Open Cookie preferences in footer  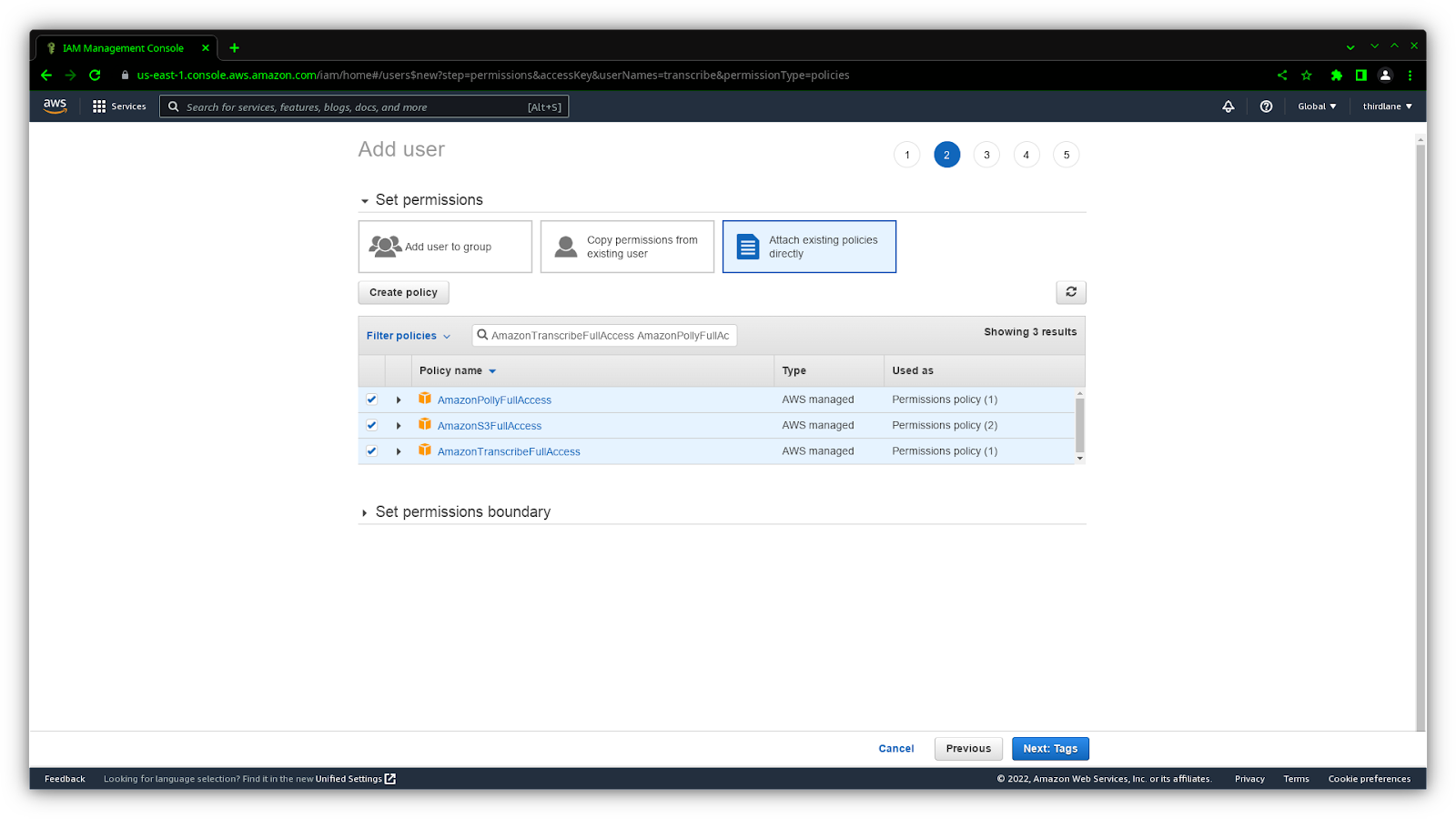(1369, 779)
